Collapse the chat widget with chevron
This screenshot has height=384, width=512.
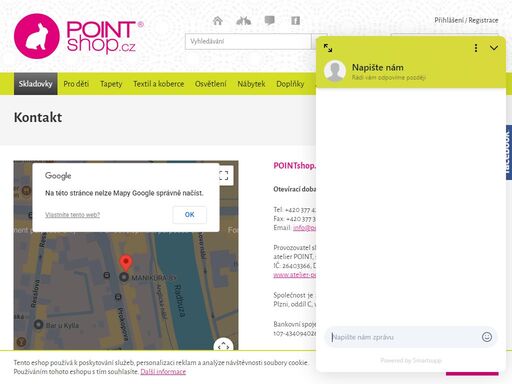click(x=494, y=48)
